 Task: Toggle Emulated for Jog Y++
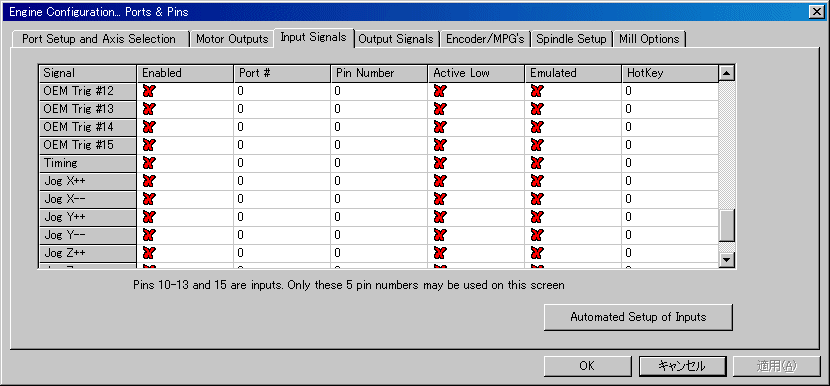coord(537,217)
